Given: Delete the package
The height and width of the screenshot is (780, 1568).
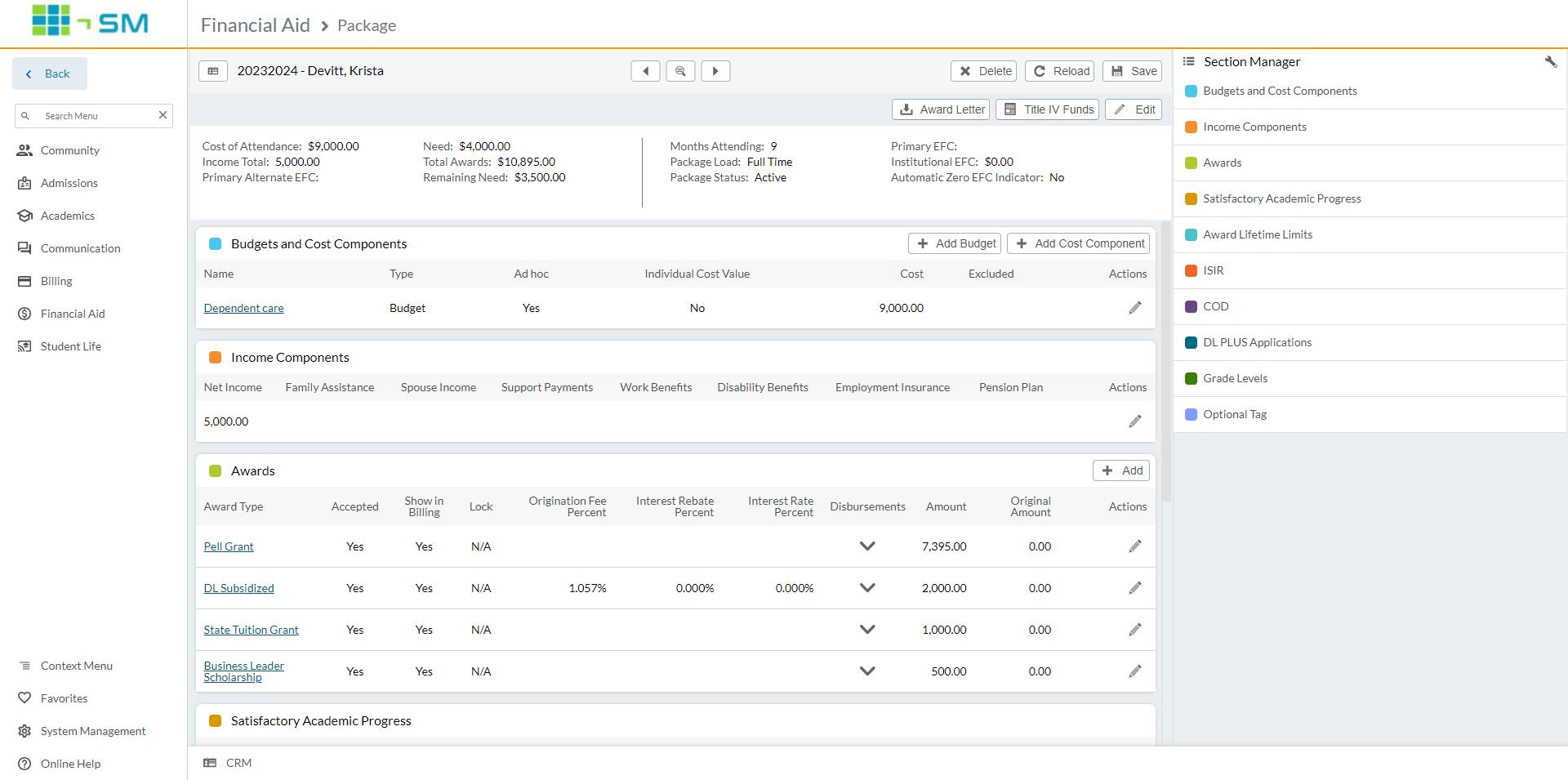Looking at the screenshot, I should (x=983, y=71).
